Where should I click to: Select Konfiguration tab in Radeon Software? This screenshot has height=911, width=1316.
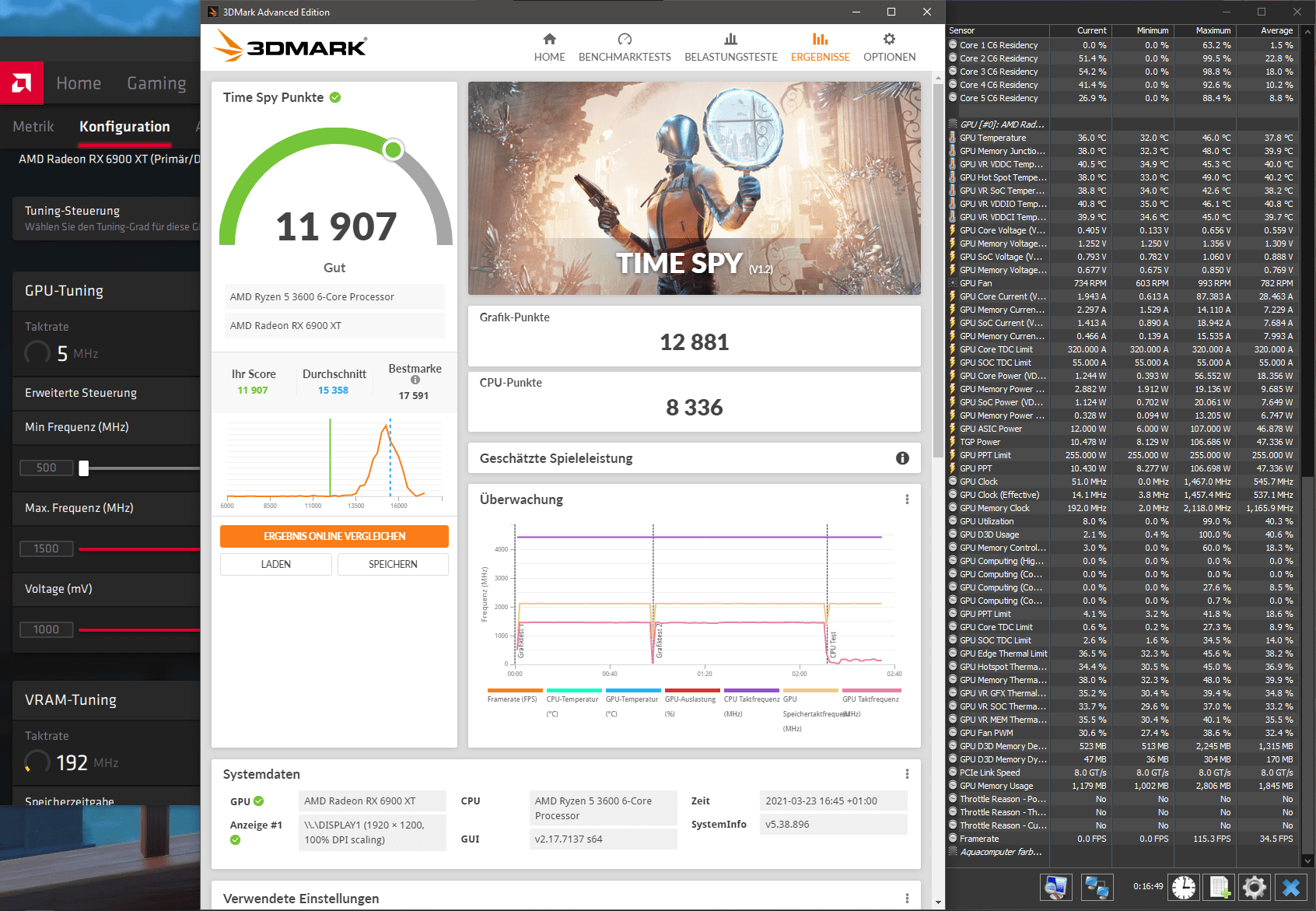pyautogui.click(x=124, y=127)
